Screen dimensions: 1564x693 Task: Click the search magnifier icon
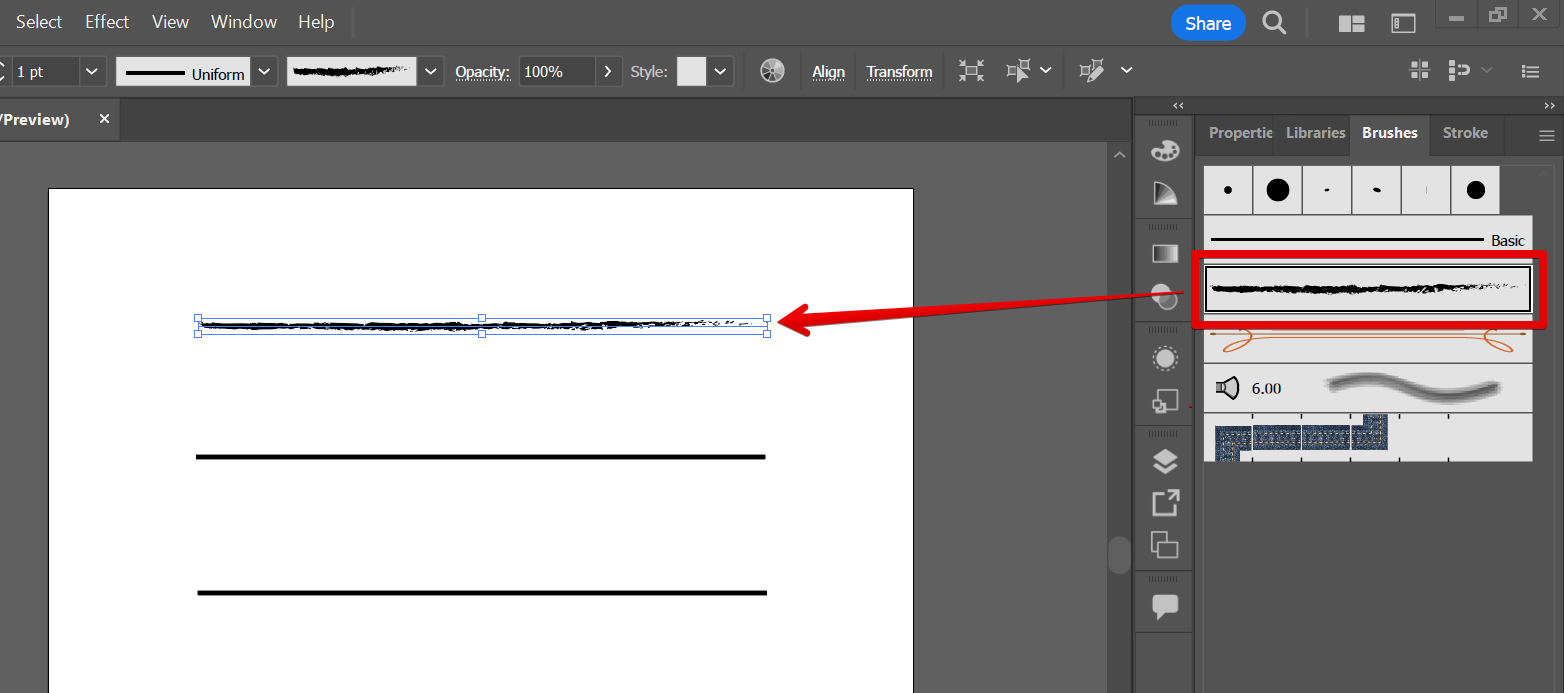[1274, 23]
